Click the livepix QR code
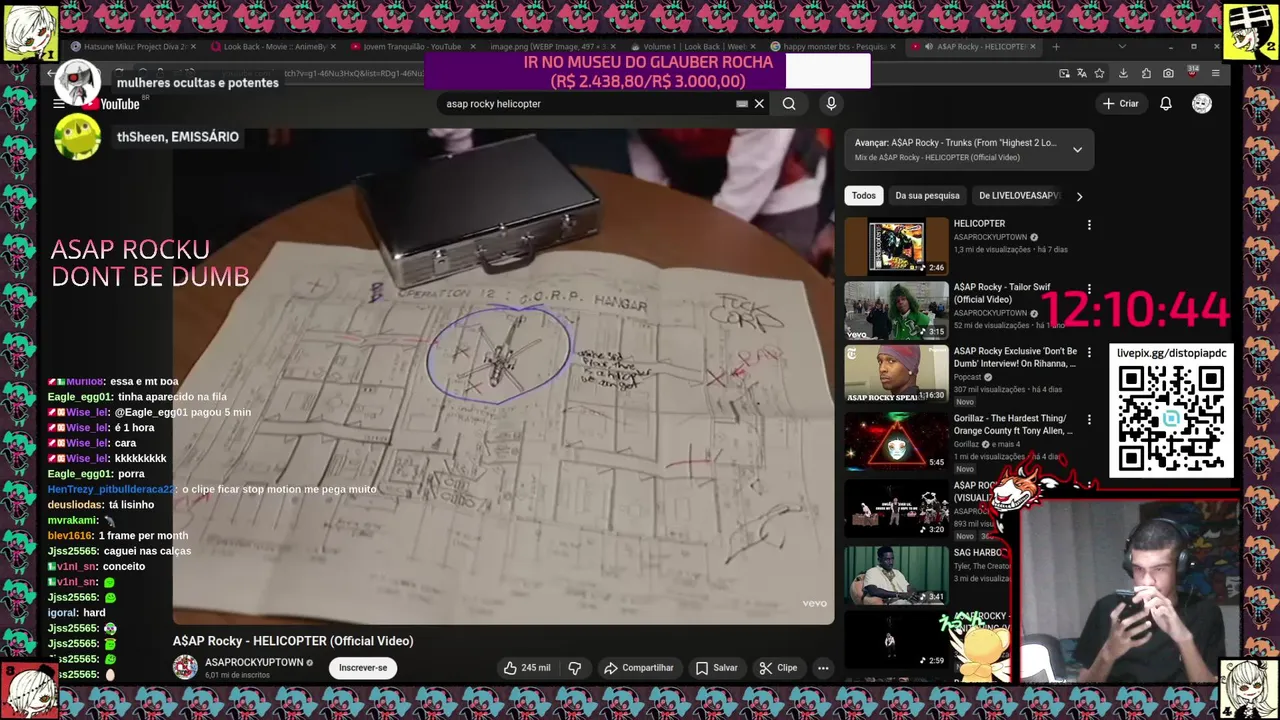The height and width of the screenshot is (720, 1280). (1171, 418)
